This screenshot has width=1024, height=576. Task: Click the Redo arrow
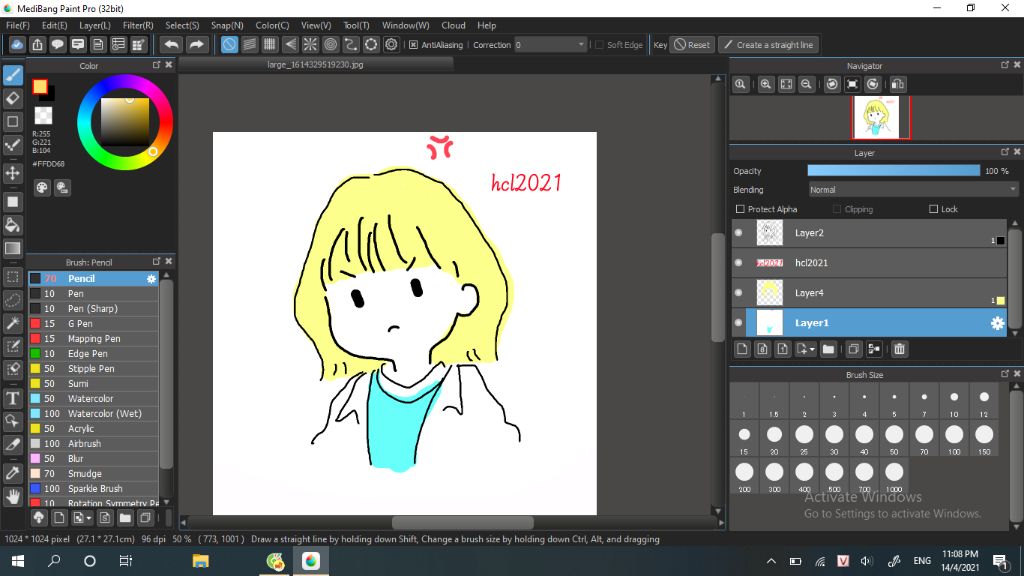tap(196, 44)
